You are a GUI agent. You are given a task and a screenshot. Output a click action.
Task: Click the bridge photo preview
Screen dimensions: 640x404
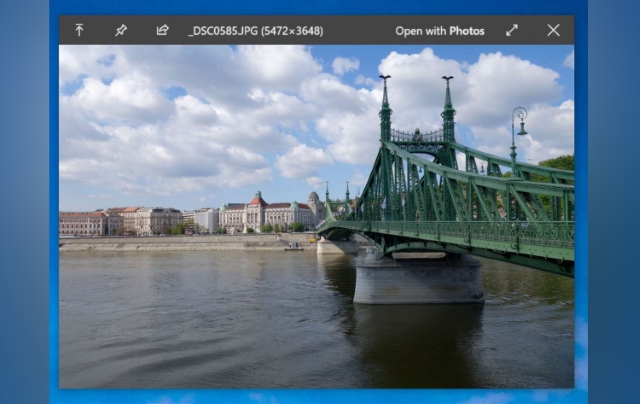pyautogui.click(x=317, y=216)
